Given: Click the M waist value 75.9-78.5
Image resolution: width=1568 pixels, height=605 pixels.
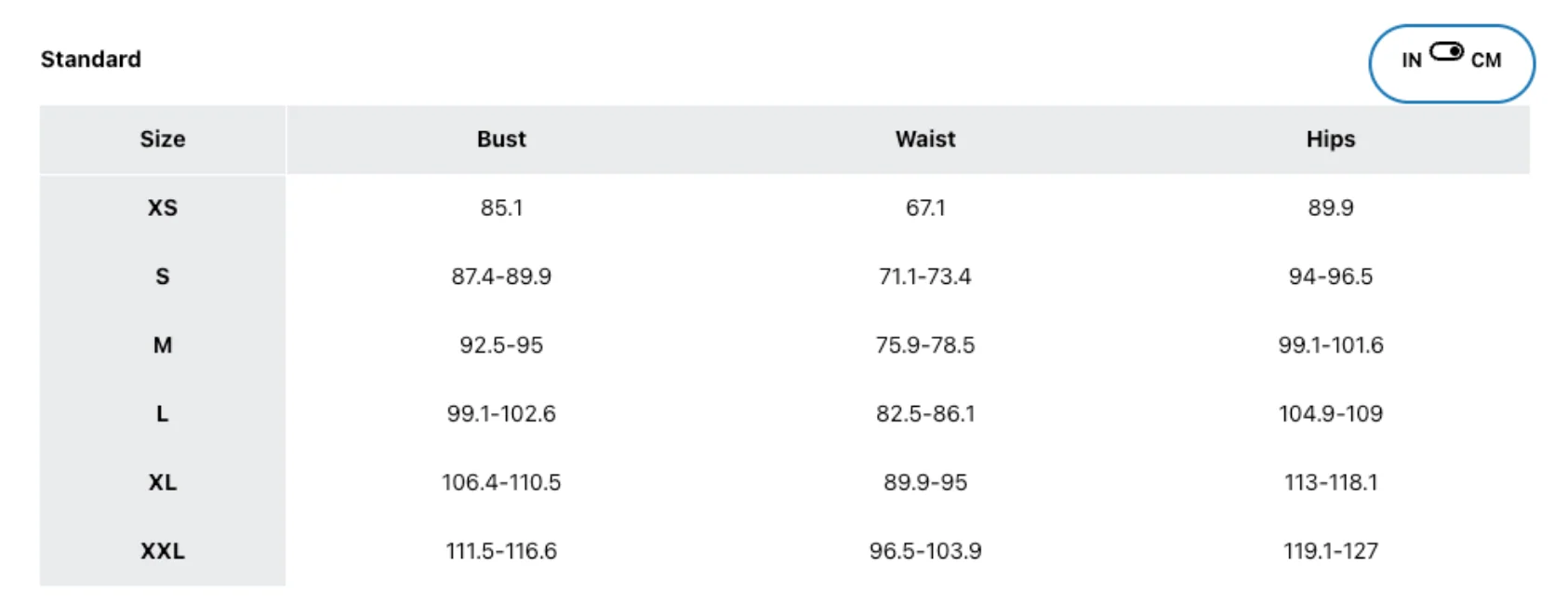Looking at the screenshot, I should [x=925, y=345].
